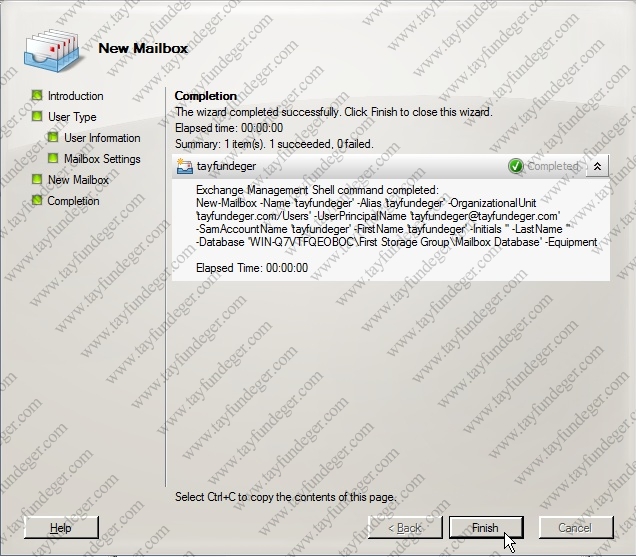Click the tayfundeger result row name
636x557 pixels.
226,166
